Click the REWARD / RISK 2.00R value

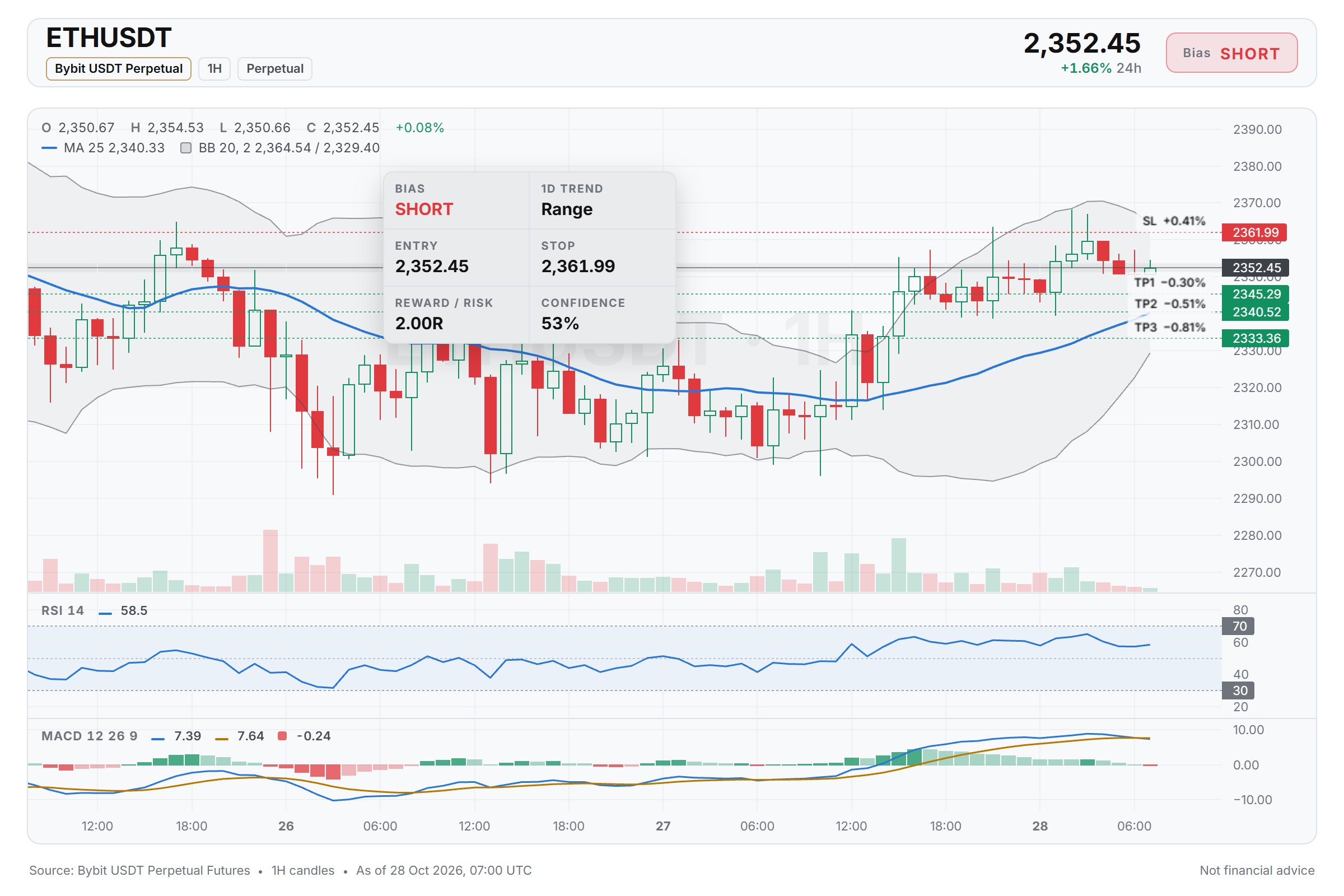tap(419, 324)
